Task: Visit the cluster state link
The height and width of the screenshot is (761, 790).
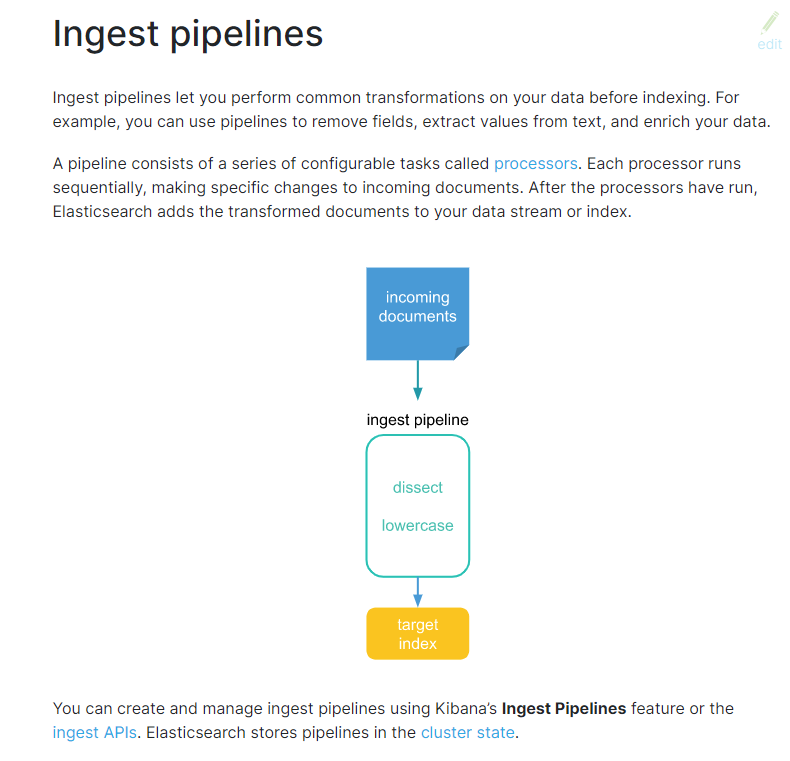Action: click(468, 732)
